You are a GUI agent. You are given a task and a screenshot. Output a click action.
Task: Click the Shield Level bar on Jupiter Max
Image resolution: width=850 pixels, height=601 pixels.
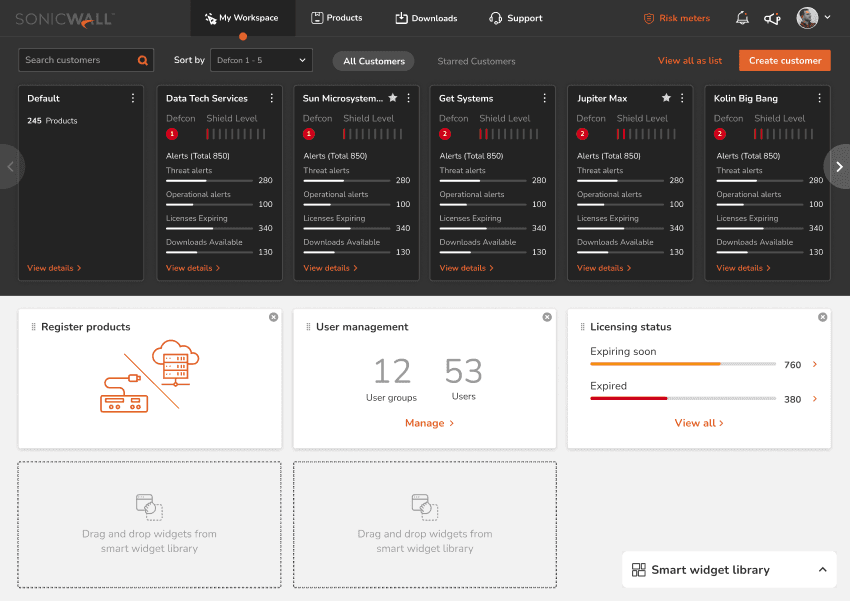[x=646, y=134]
